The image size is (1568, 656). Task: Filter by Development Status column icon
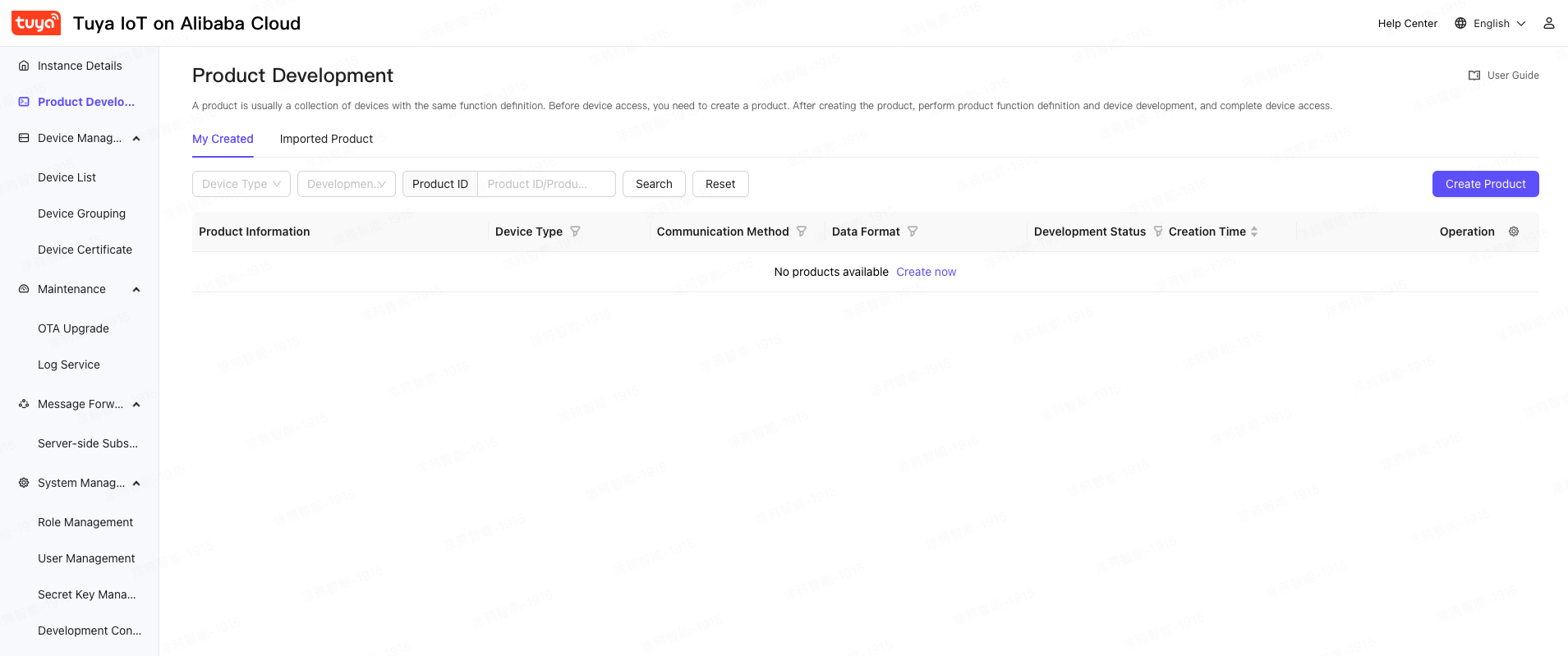1157,232
